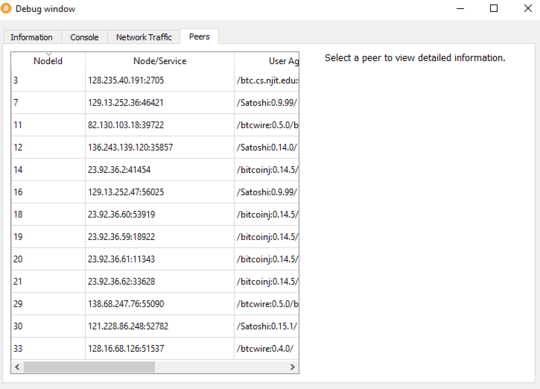The width and height of the screenshot is (540, 389).
Task: Click user agent cell in NodeId 20 row
Action: click(x=267, y=259)
